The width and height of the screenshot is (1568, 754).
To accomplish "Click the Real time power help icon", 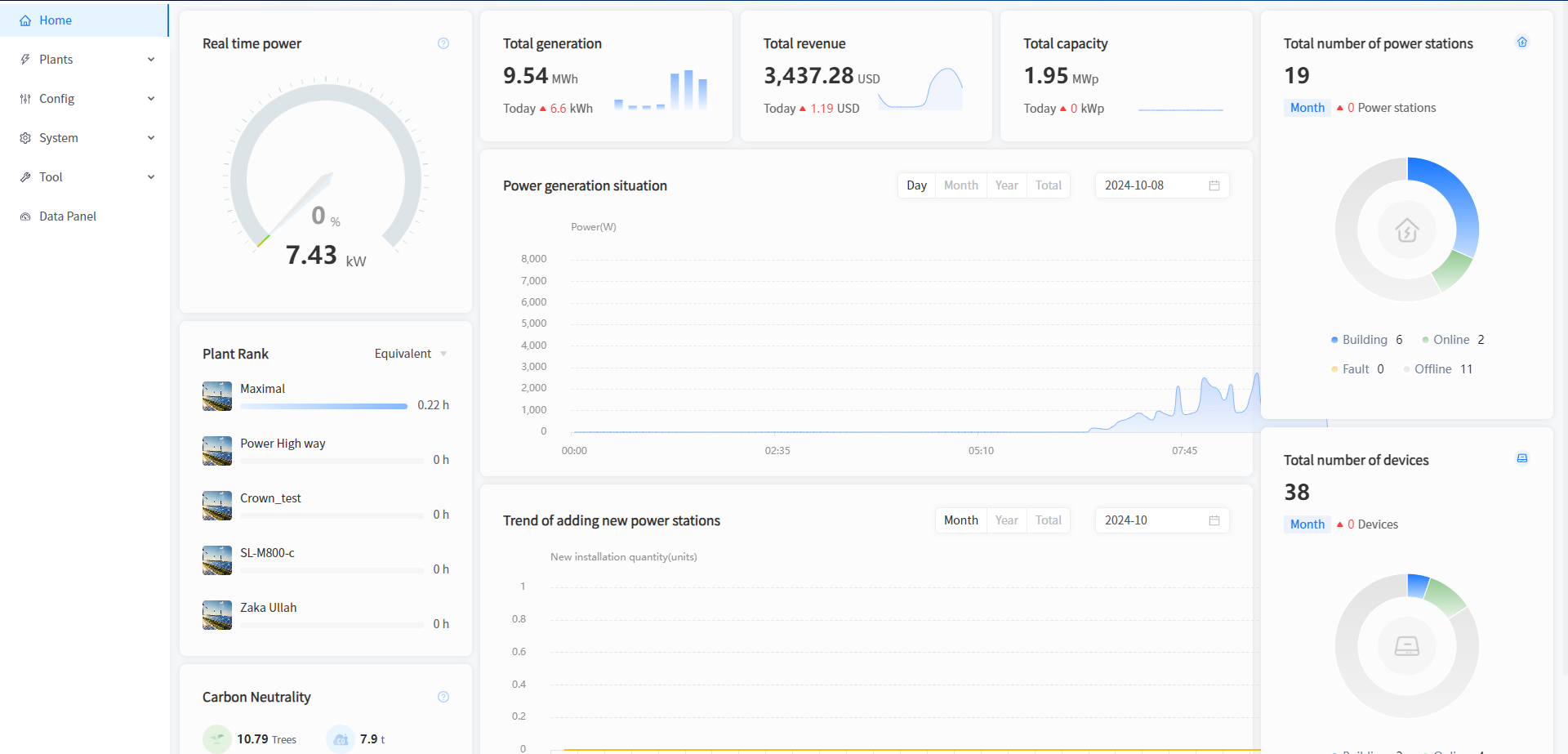I will [443, 43].
